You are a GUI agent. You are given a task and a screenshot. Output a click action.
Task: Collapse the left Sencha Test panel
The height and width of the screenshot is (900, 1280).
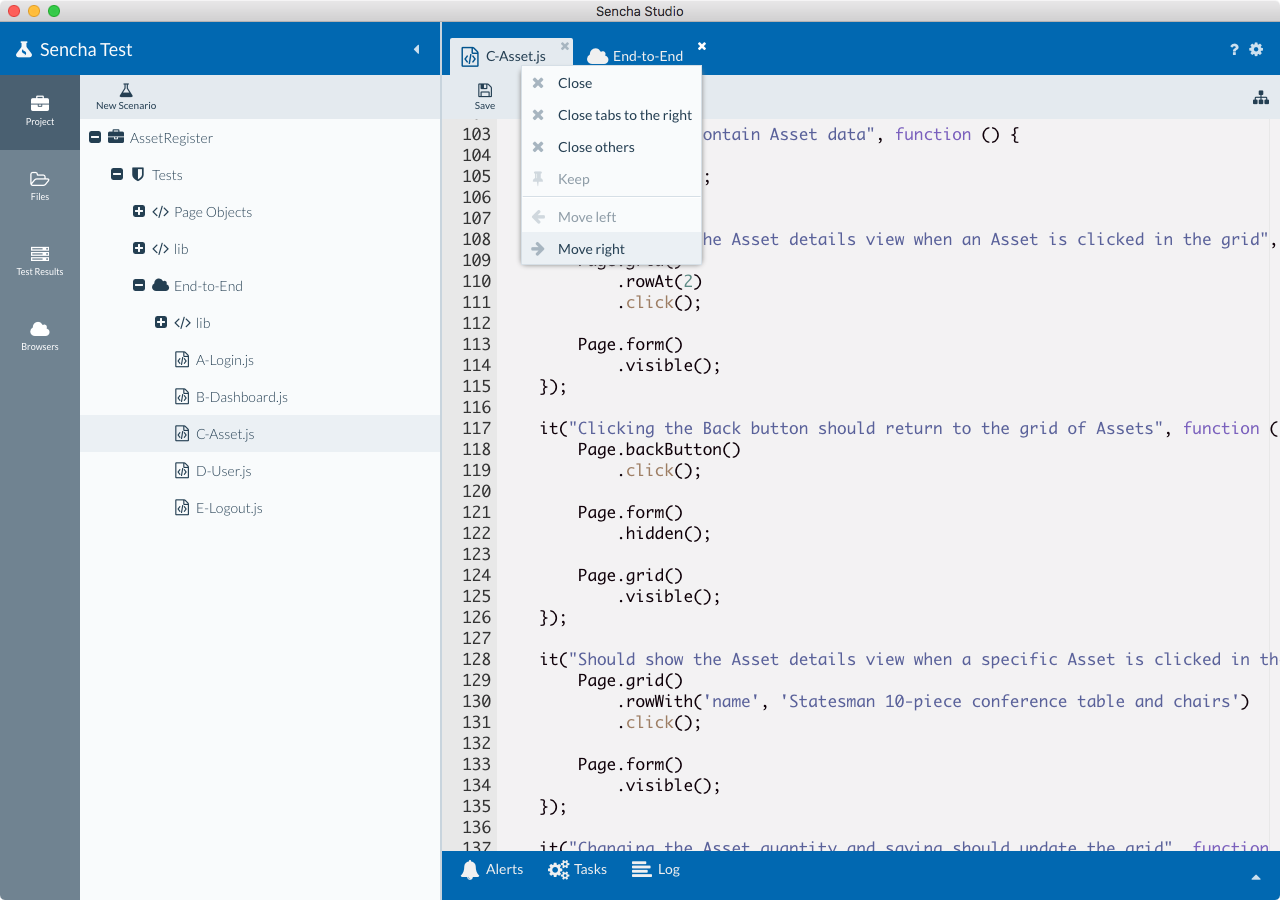click(417, 49)
